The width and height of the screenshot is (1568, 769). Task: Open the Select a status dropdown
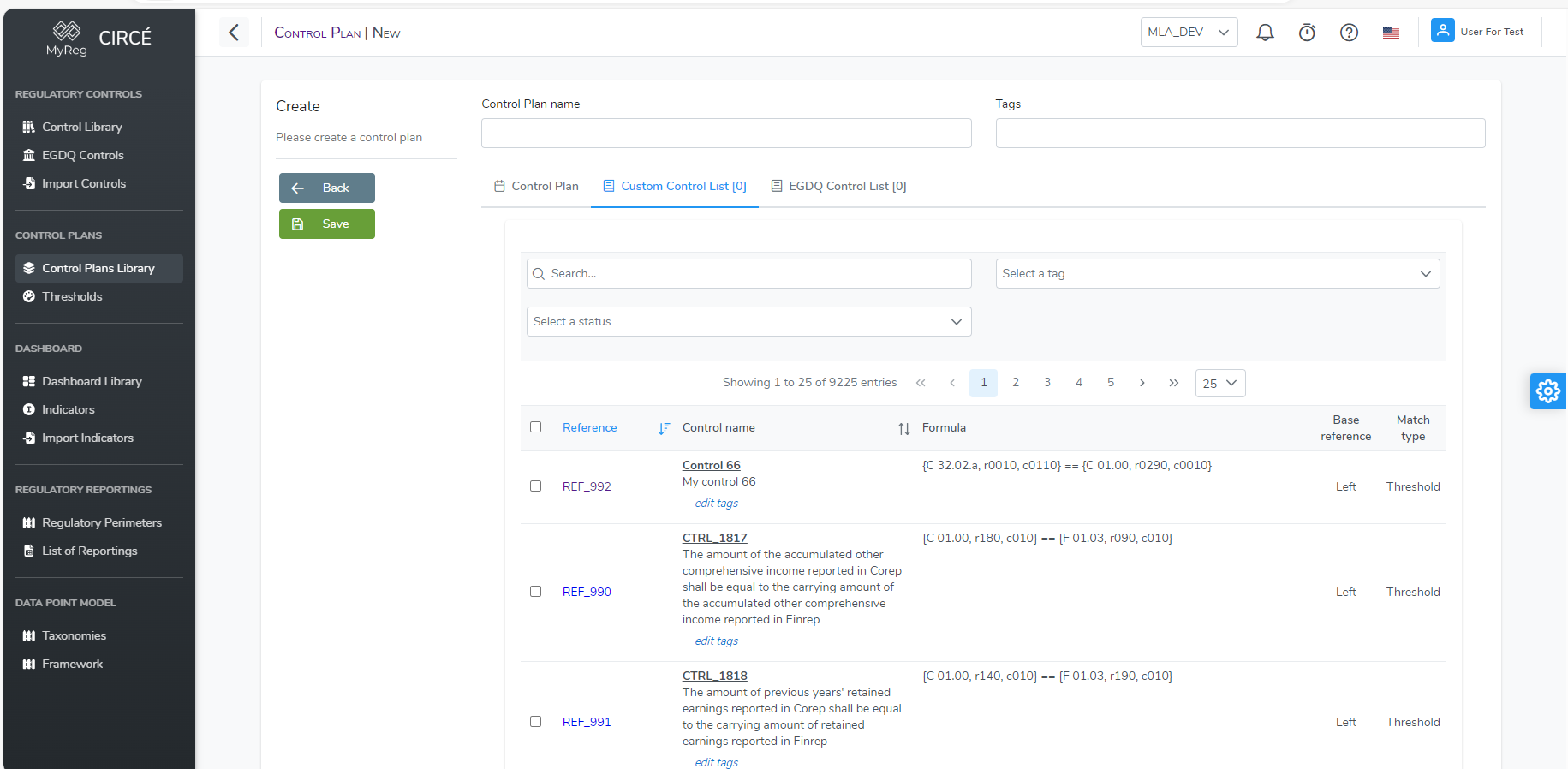click(x=748, y=322)
